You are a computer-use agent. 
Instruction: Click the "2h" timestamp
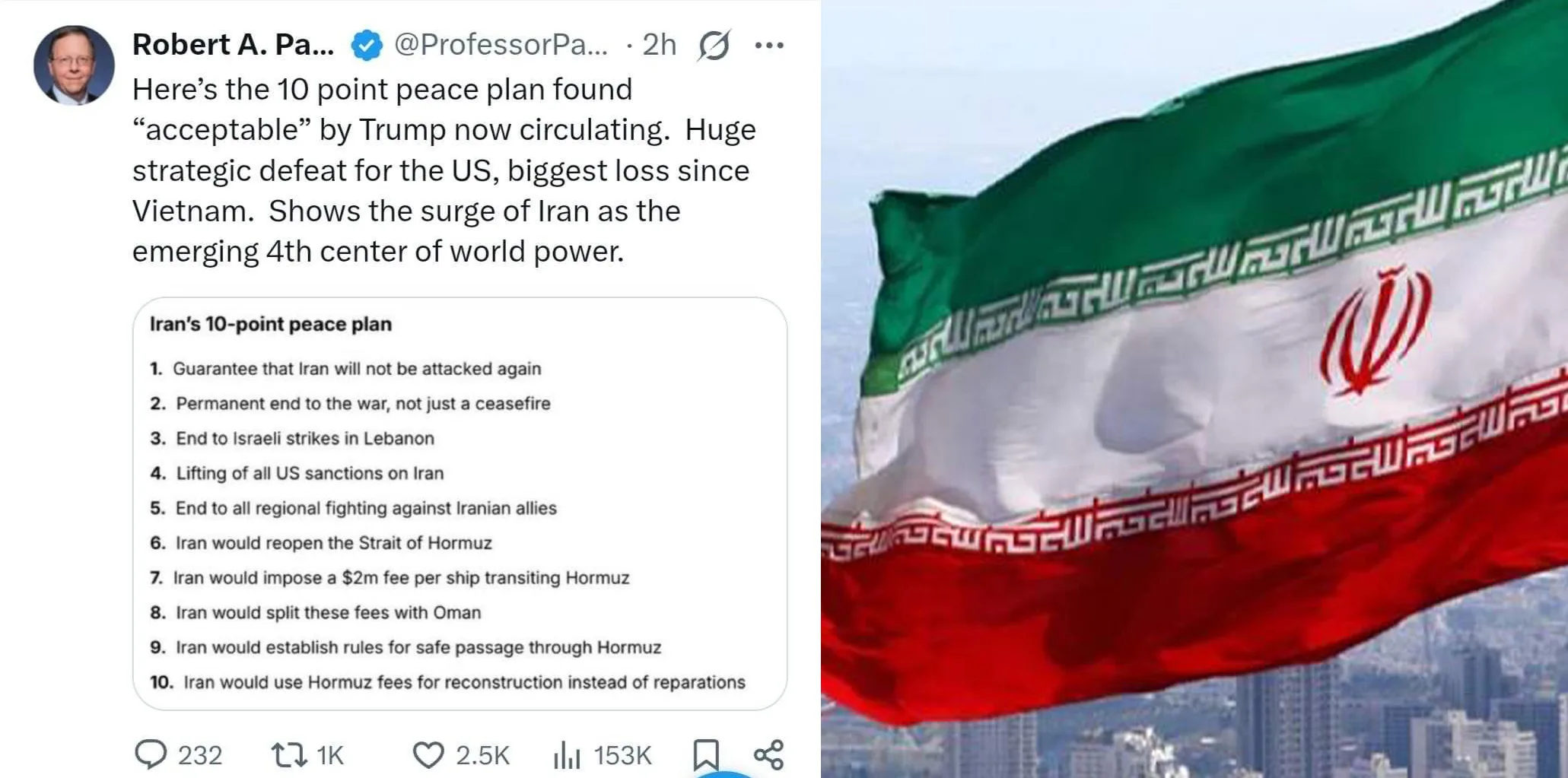[x=659, y=45]
